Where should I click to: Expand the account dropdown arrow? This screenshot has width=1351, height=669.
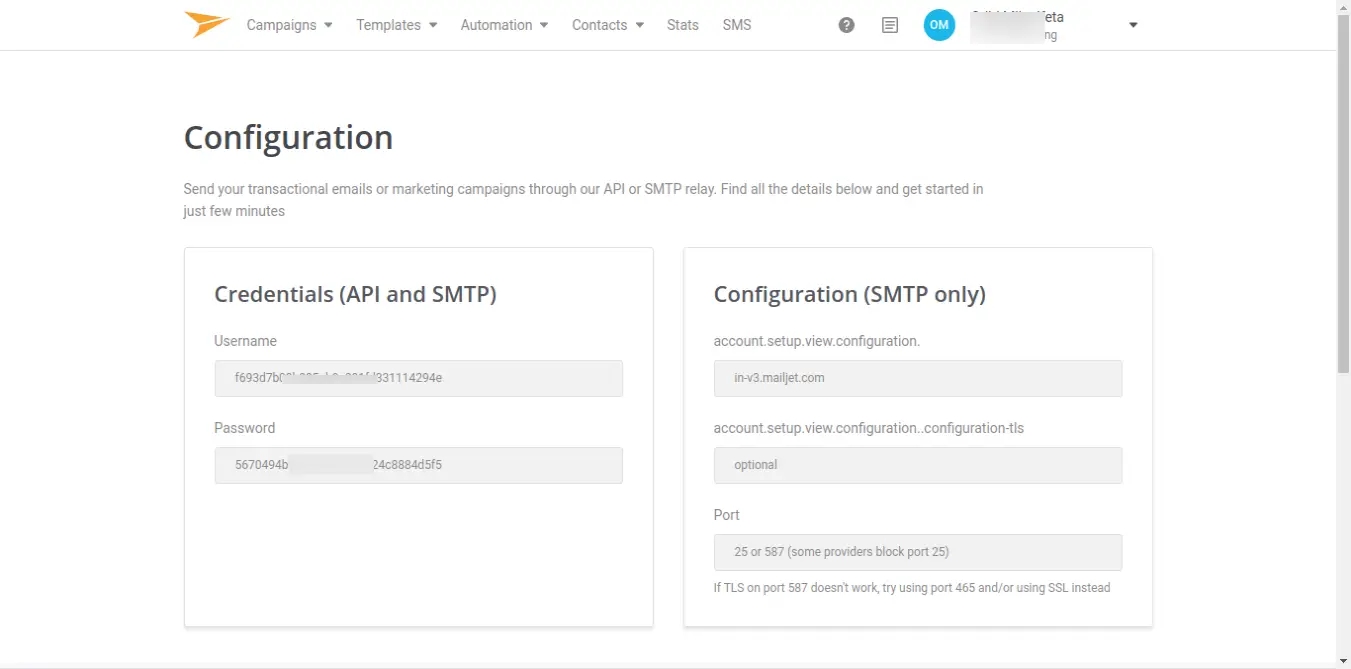pos(1133,25)
